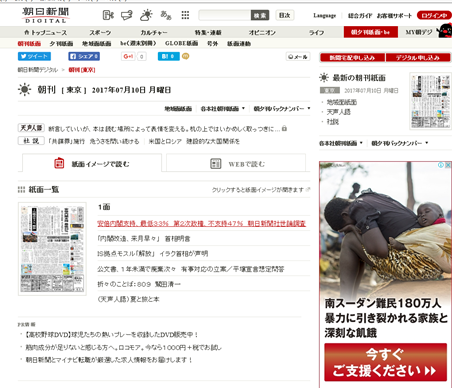Image resolution: width=452 pixels, height=388 pixels.
Task: Open the front page thumbnail image
Action: [x=52, y=249]
